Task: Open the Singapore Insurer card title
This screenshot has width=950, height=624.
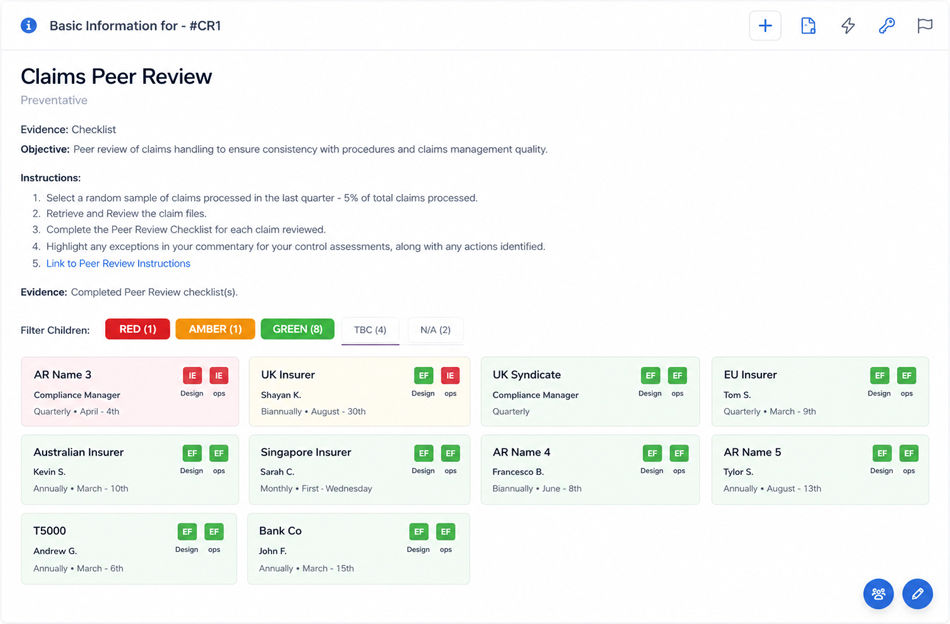Action: 306,453
